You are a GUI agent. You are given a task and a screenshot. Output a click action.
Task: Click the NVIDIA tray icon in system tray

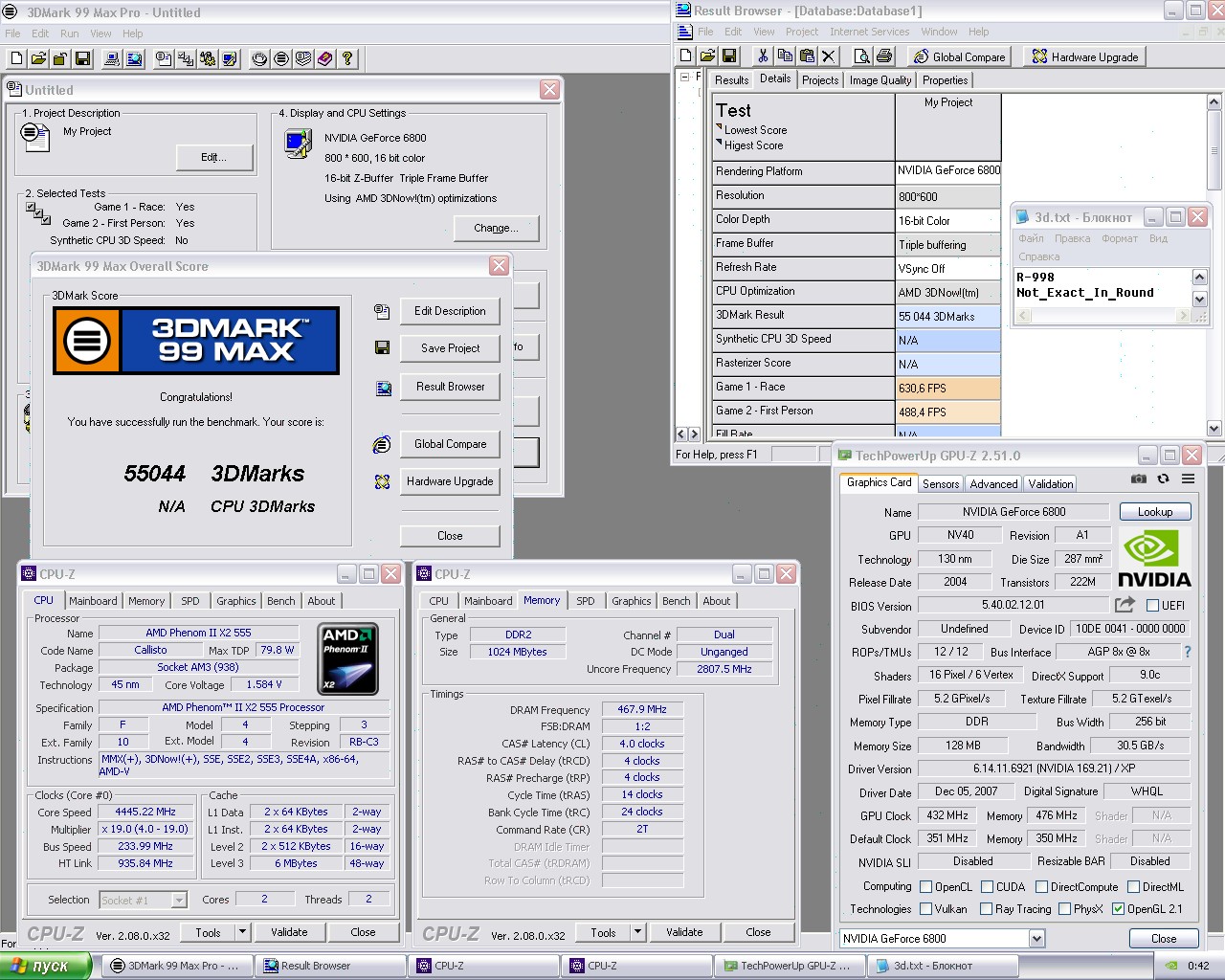point(1171,966)
